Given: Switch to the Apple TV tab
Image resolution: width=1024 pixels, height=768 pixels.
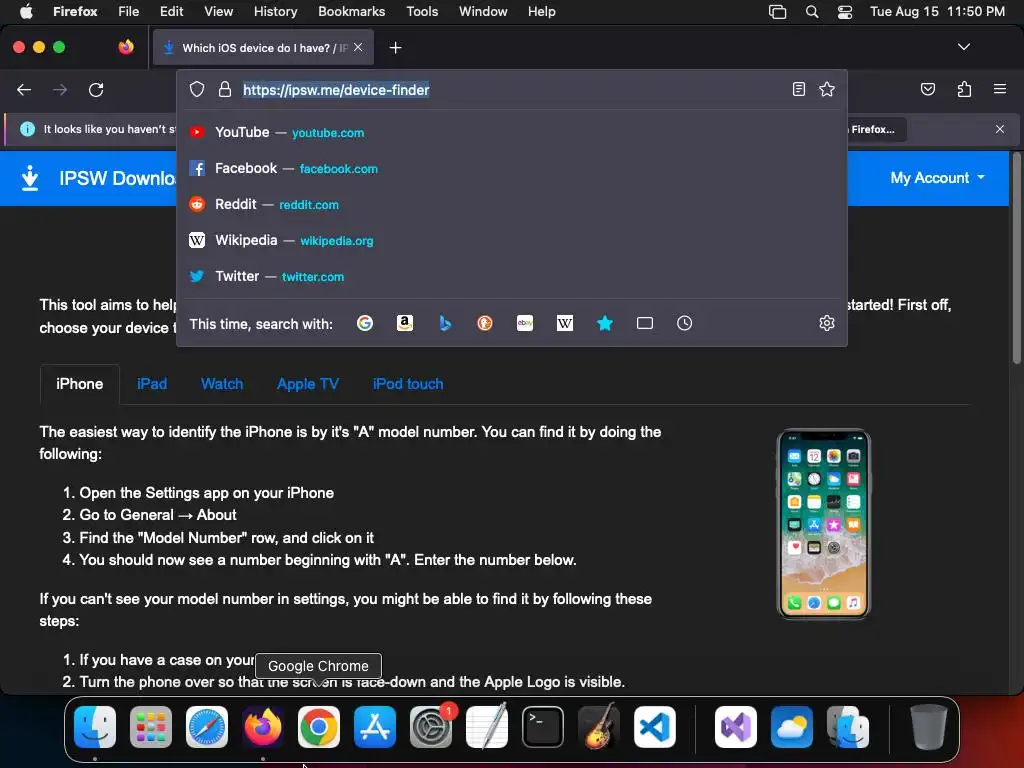Looking at the screenshot, I should [308, 384].
